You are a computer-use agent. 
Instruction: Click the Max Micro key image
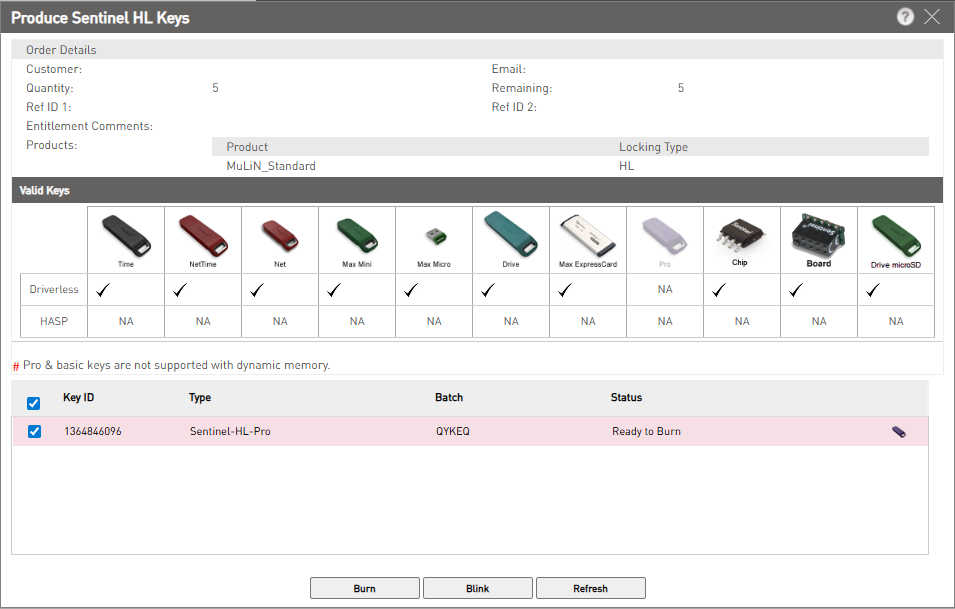[x=435, y=236]
